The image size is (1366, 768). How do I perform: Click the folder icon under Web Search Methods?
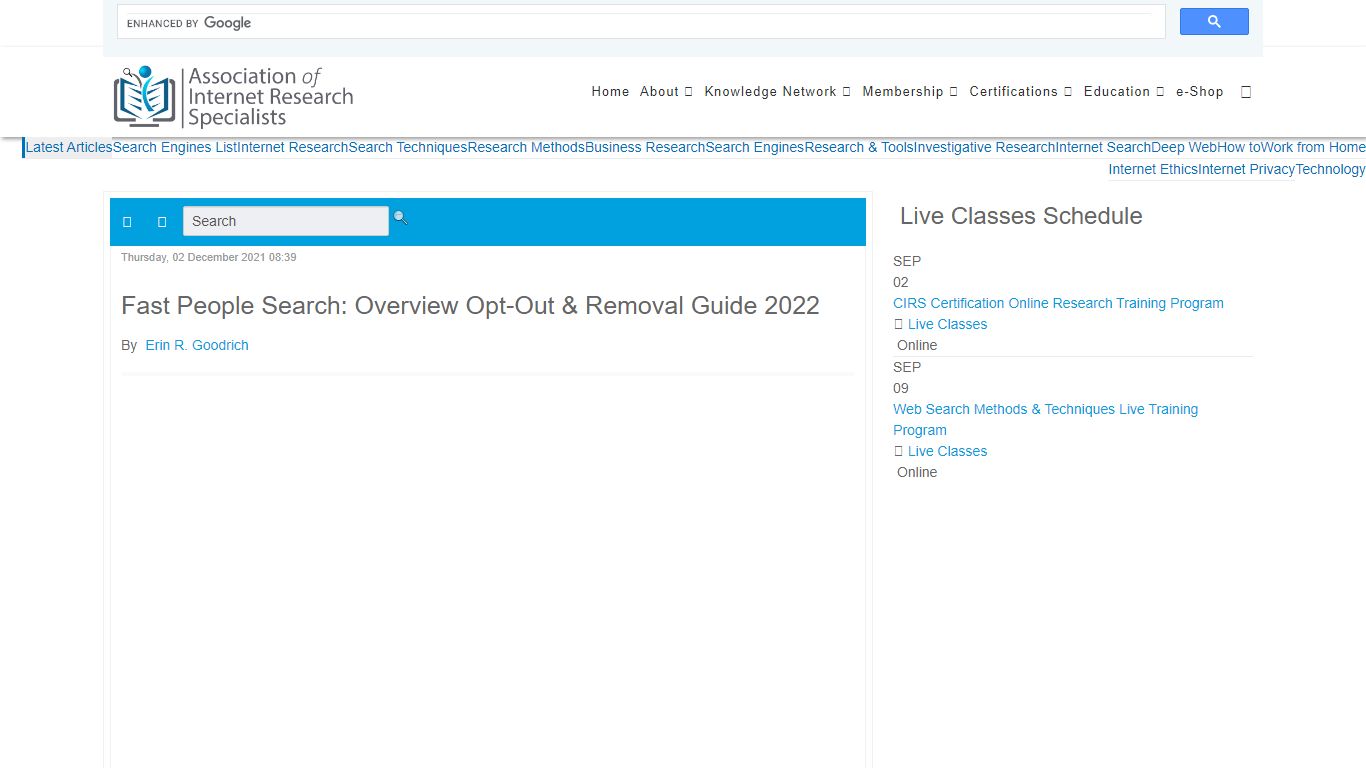coord(898,451)
